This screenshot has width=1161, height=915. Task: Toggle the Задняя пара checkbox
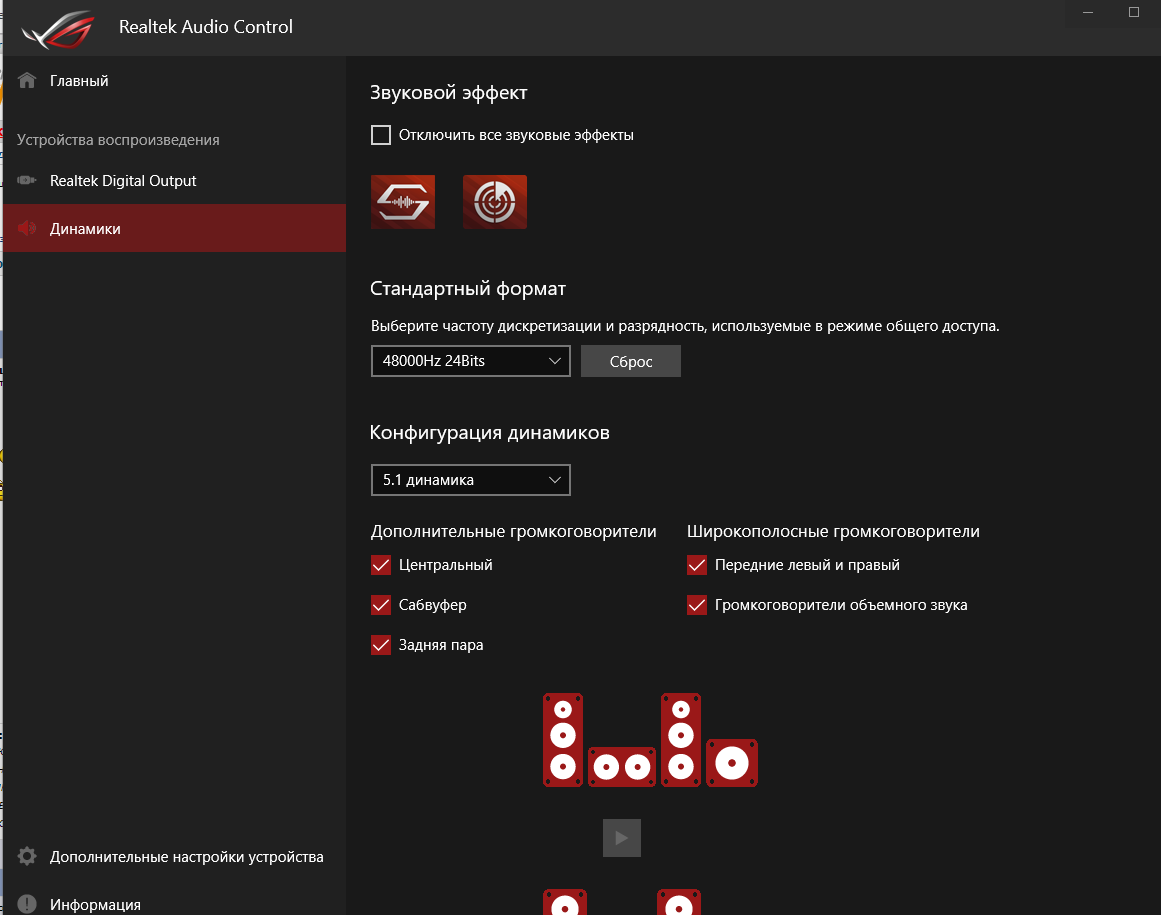tap(381, 645)
